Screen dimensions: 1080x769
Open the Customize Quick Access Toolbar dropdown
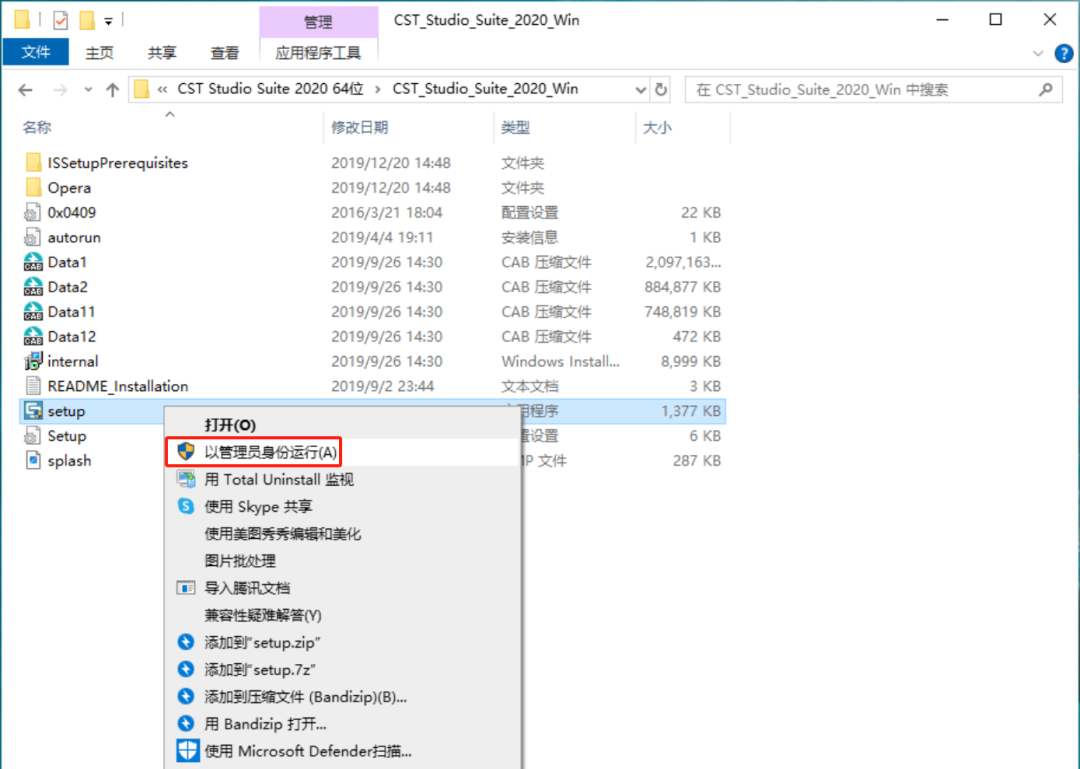[x=108, y=21]
